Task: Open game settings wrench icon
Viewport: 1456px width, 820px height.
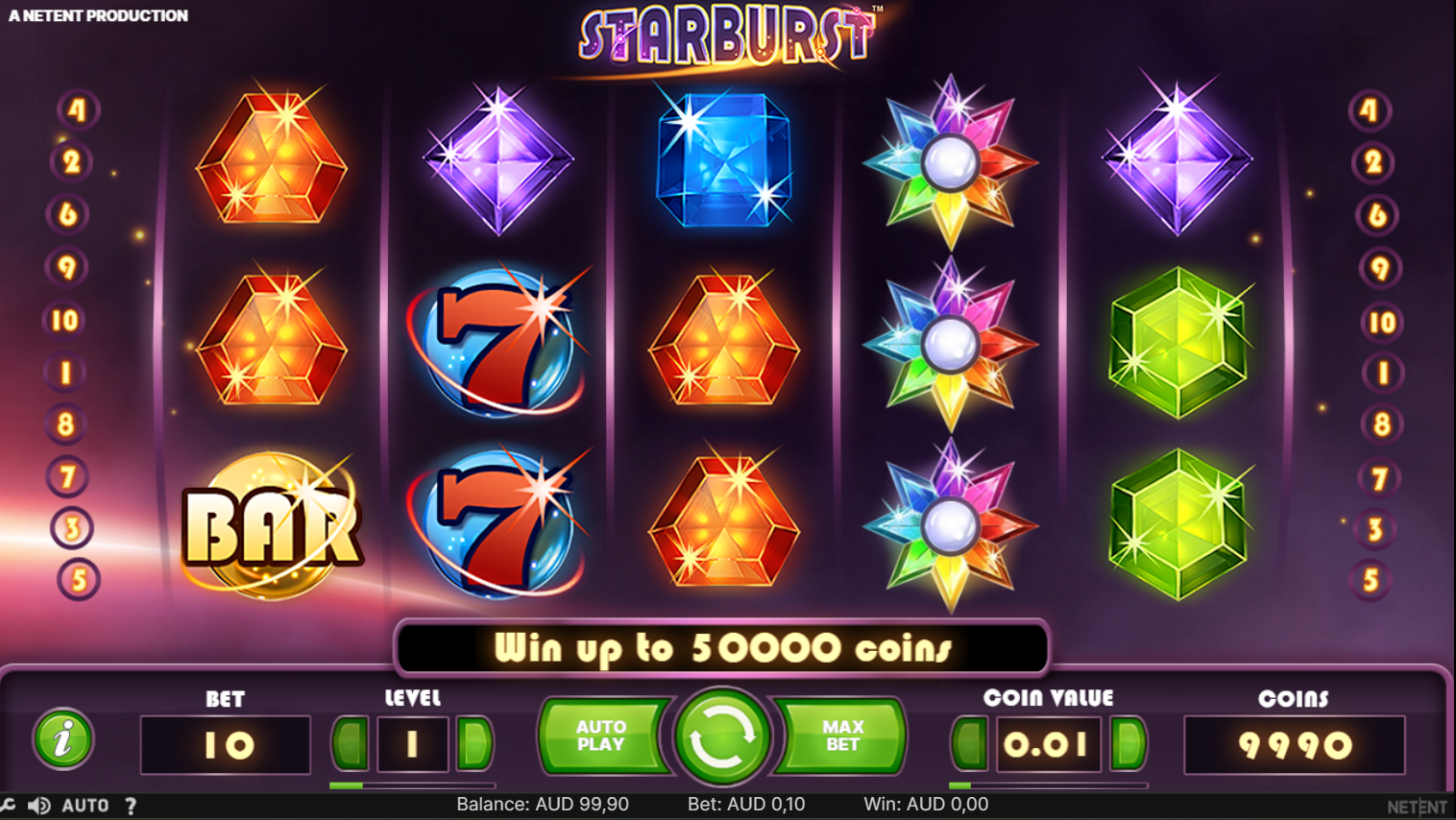Action: click(8, 806)
